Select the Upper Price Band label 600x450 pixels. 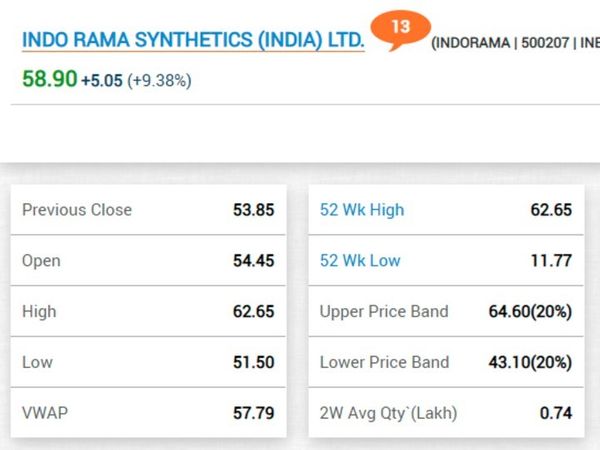coord(384,312)
